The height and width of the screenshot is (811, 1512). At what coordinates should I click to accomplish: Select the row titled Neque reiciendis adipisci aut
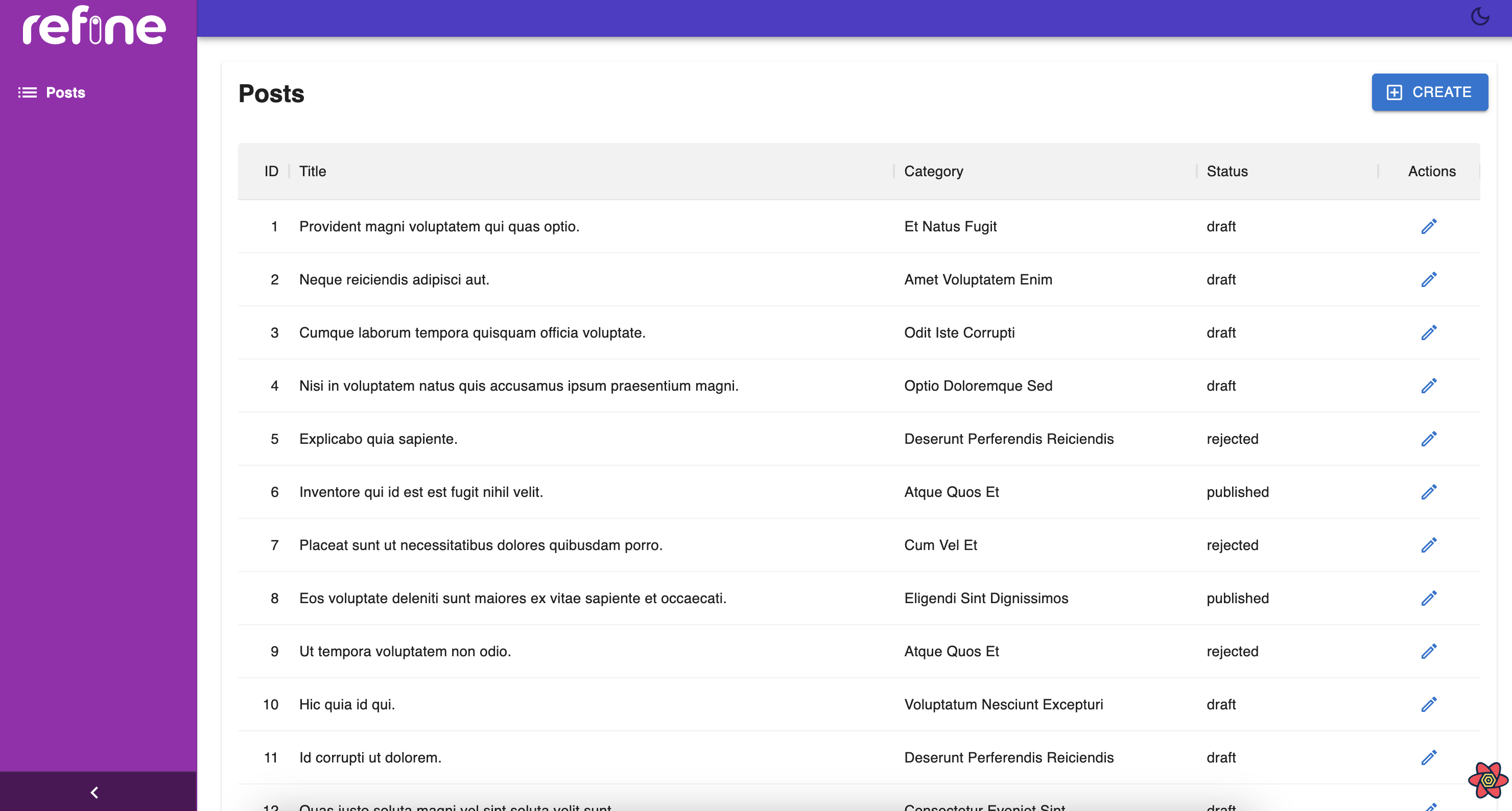(x=394, y=279)
